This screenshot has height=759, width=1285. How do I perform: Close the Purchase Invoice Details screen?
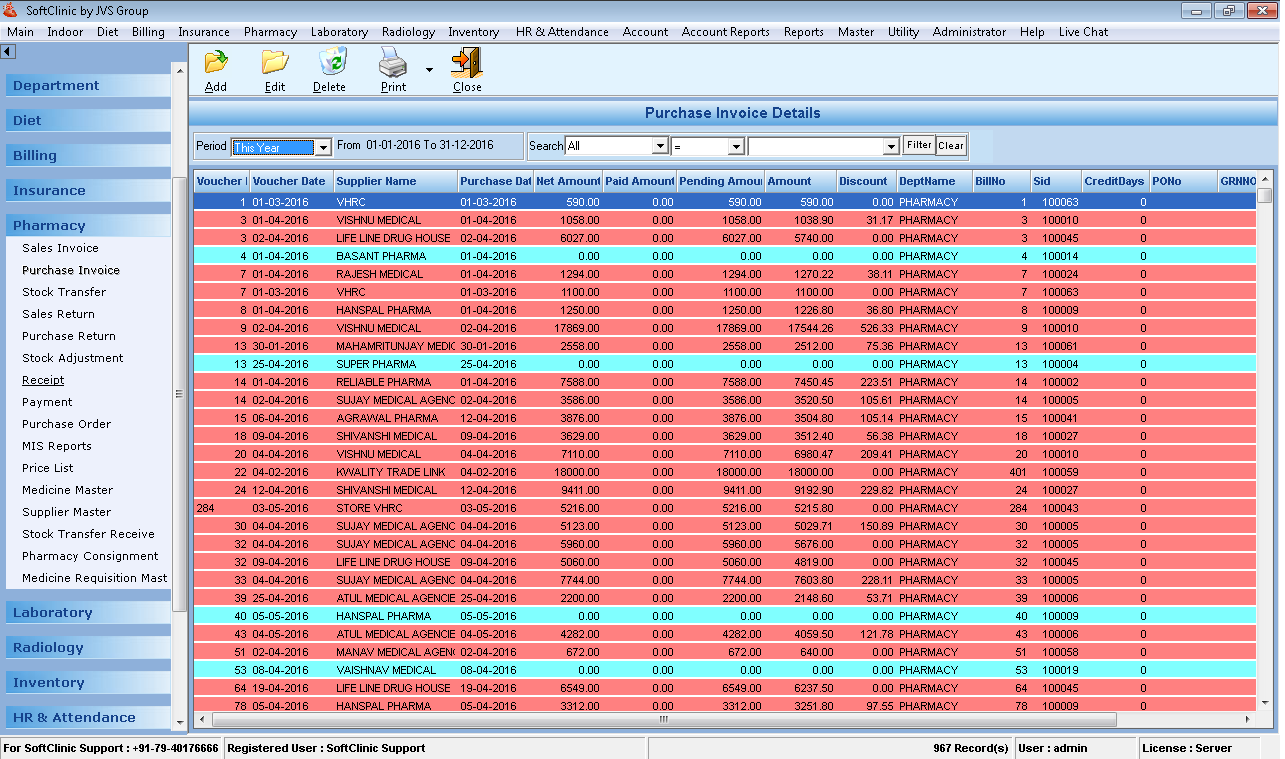[x=466, y=69]
